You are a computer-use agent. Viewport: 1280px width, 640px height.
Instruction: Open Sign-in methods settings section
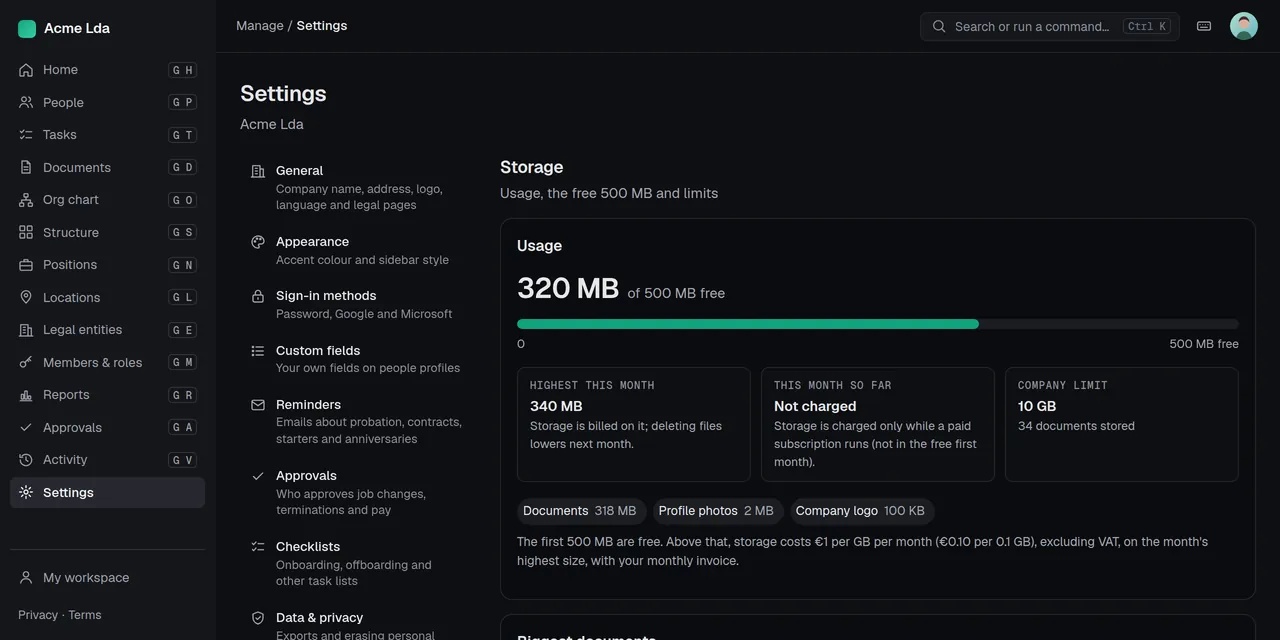pyautogui.click(x=357, y=304)
